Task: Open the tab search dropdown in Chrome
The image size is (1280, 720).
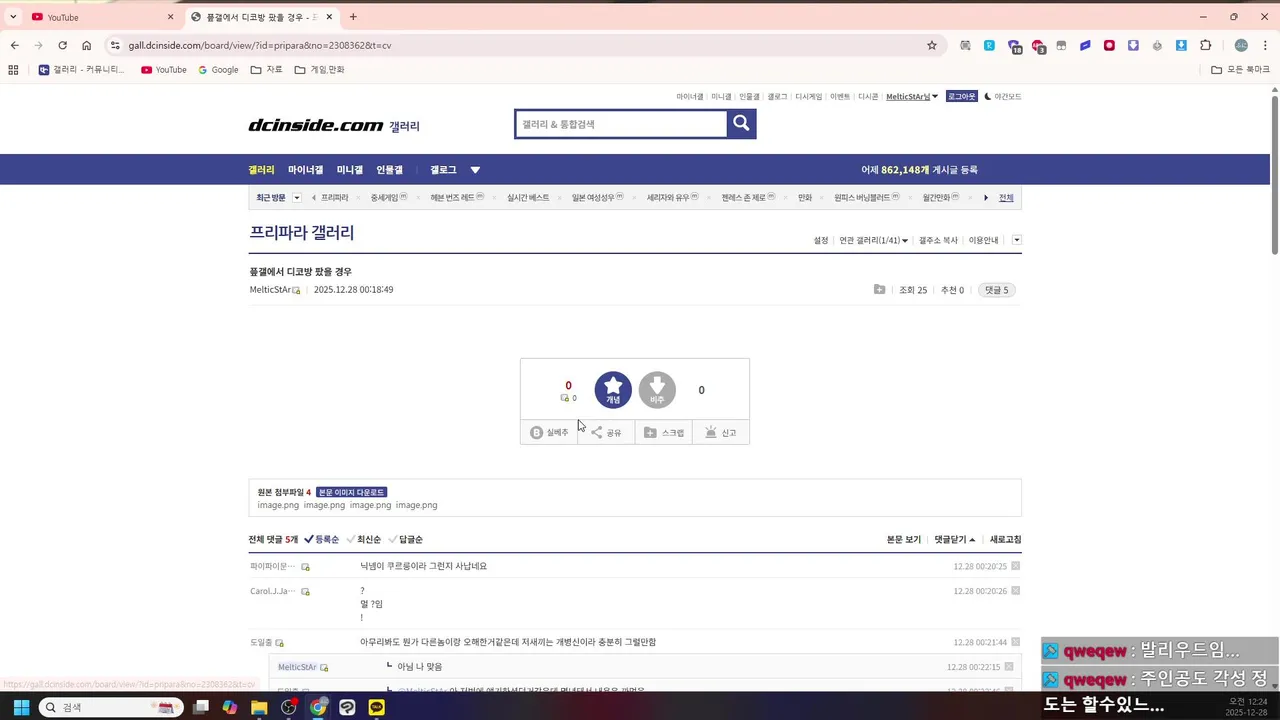Action: tap(13, 17)
